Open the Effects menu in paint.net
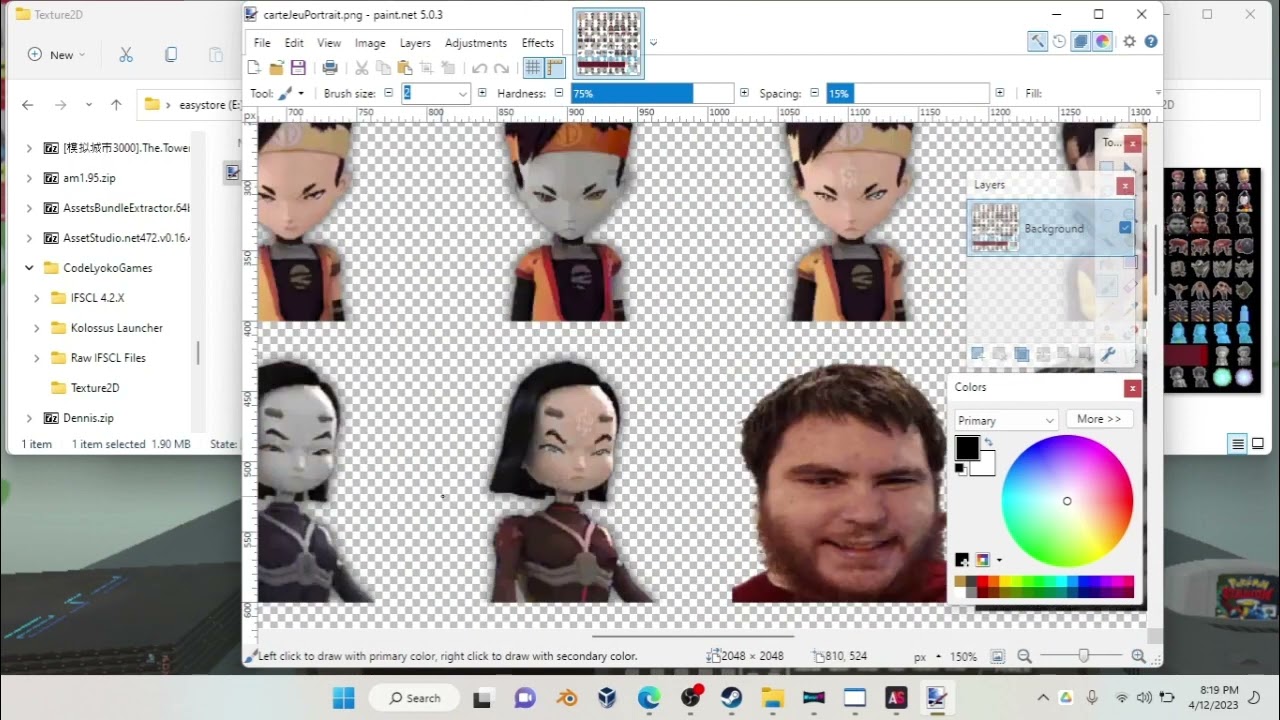Viewport: 1280px width, 720px height. 538,43
